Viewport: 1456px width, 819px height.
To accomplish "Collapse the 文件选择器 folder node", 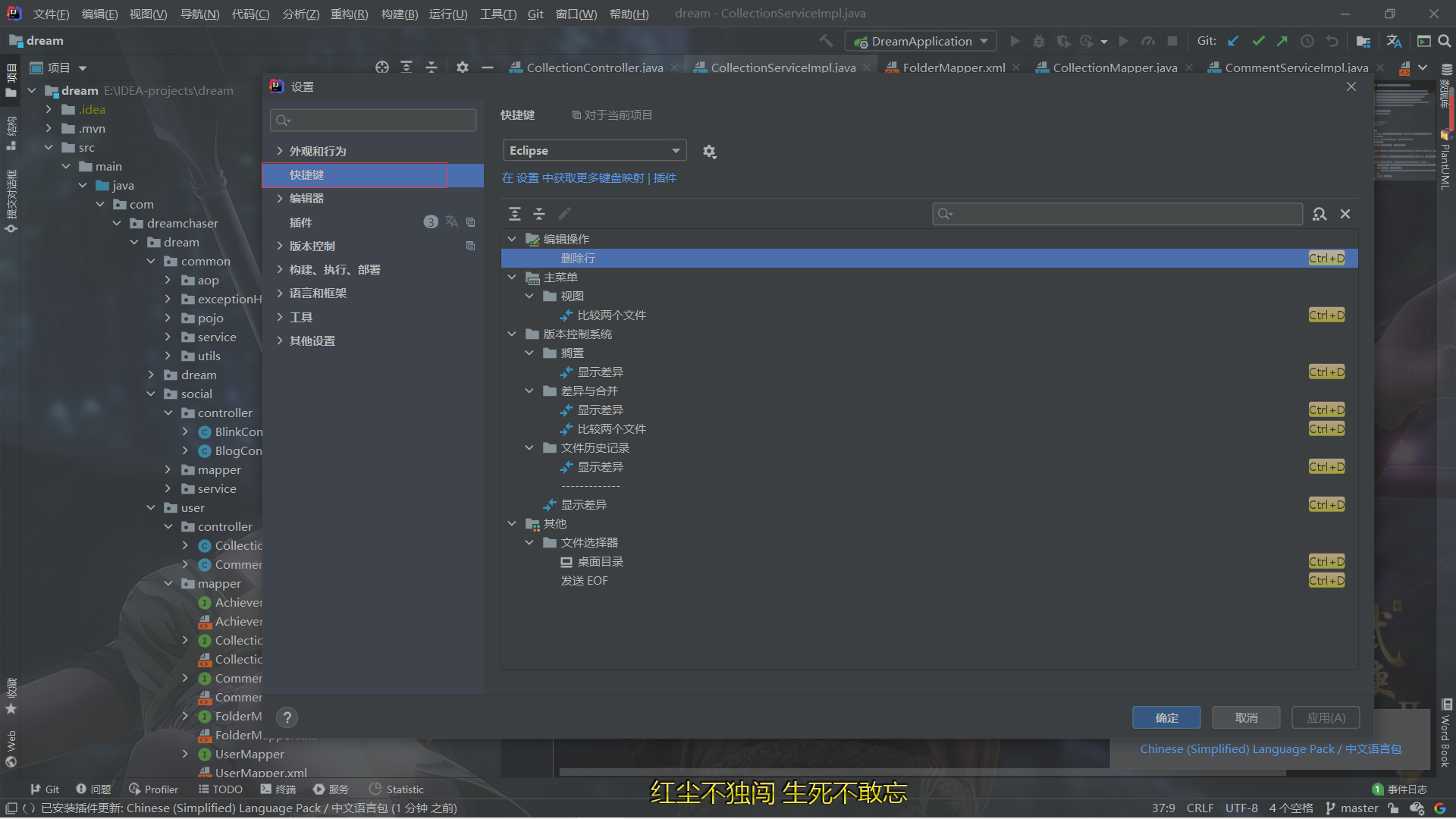I will click(x=529, y=543).
